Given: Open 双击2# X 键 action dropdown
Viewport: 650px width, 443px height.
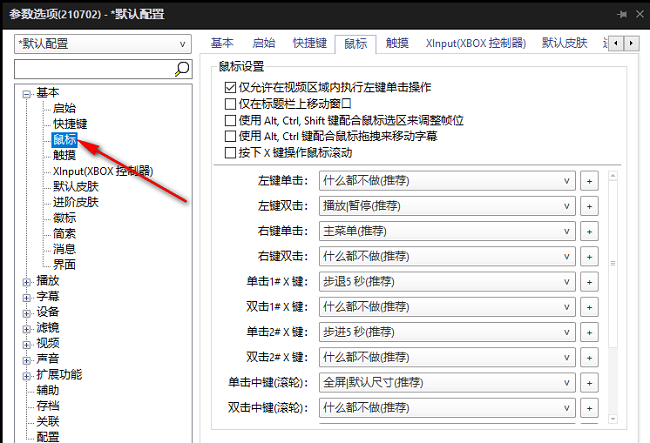Looking at the screenshot, I should point(447,358).
